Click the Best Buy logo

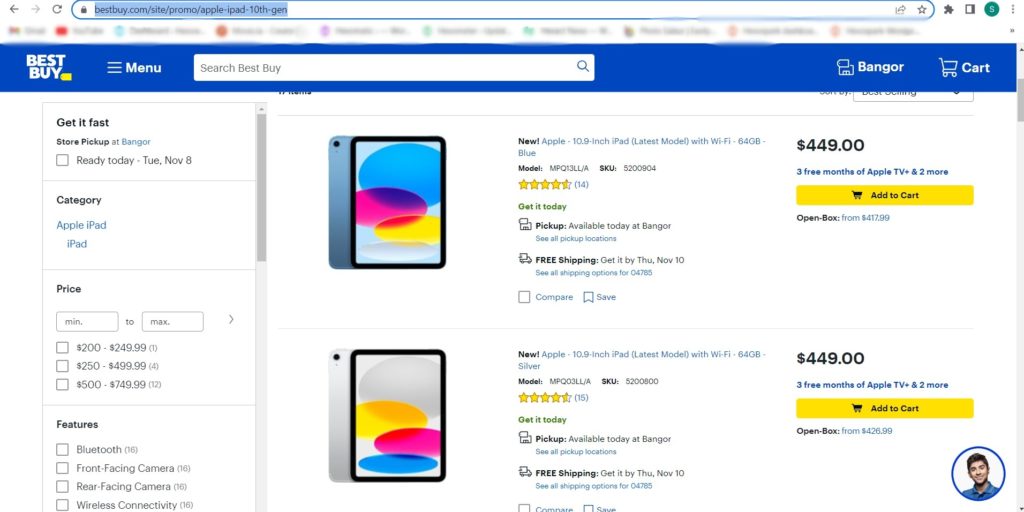[49, 67]
